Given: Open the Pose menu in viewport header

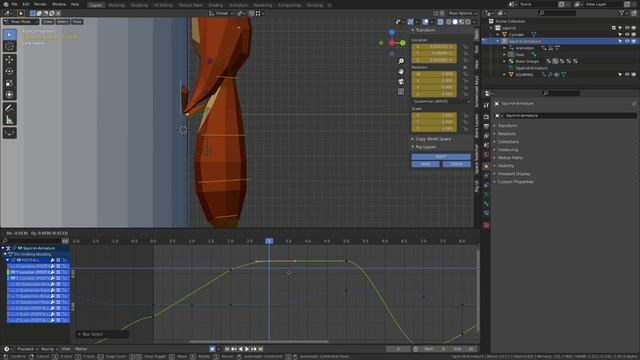Looking at the screenshot, I should click(77, 22).
